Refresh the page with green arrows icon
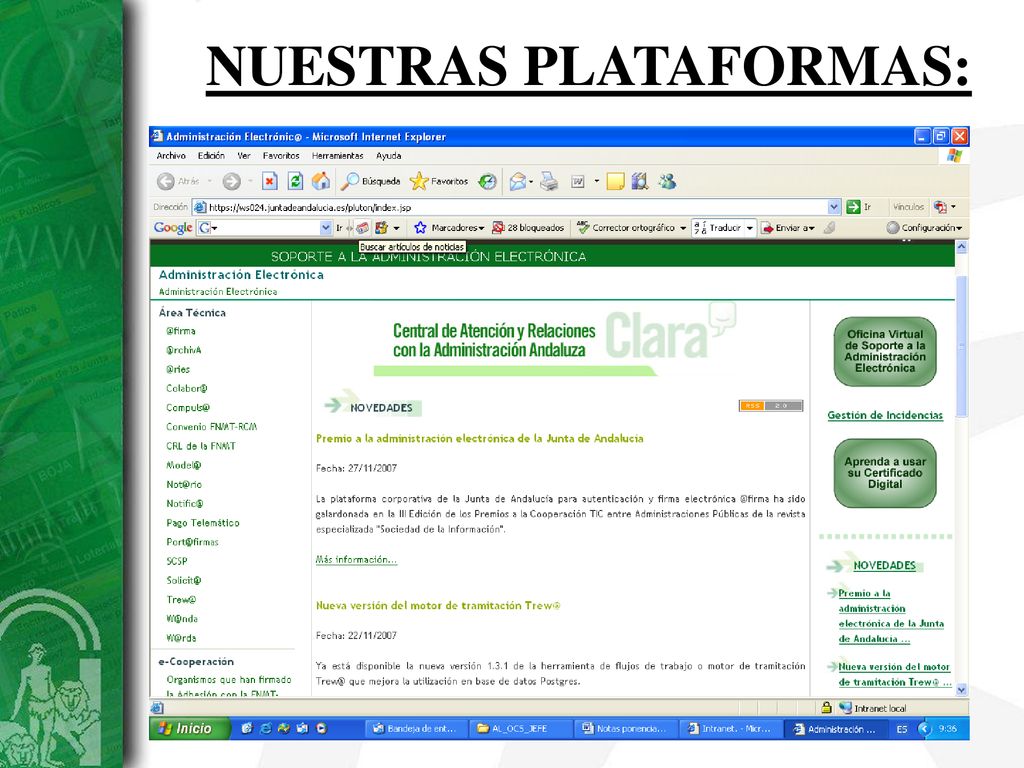 tap(295, 181)
